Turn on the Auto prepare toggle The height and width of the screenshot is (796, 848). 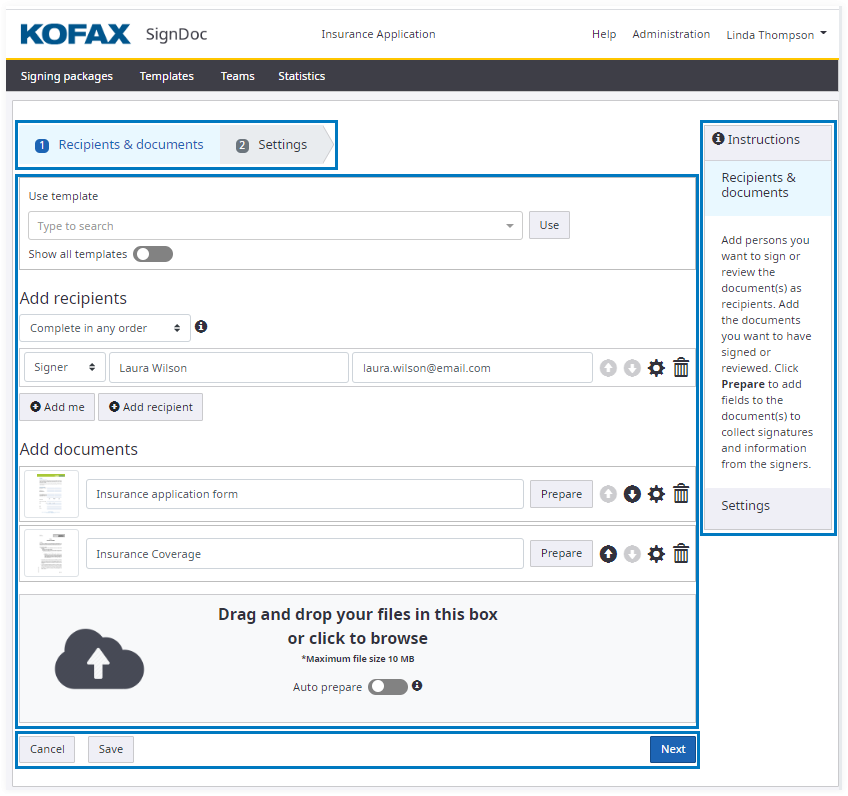(388, 687)
